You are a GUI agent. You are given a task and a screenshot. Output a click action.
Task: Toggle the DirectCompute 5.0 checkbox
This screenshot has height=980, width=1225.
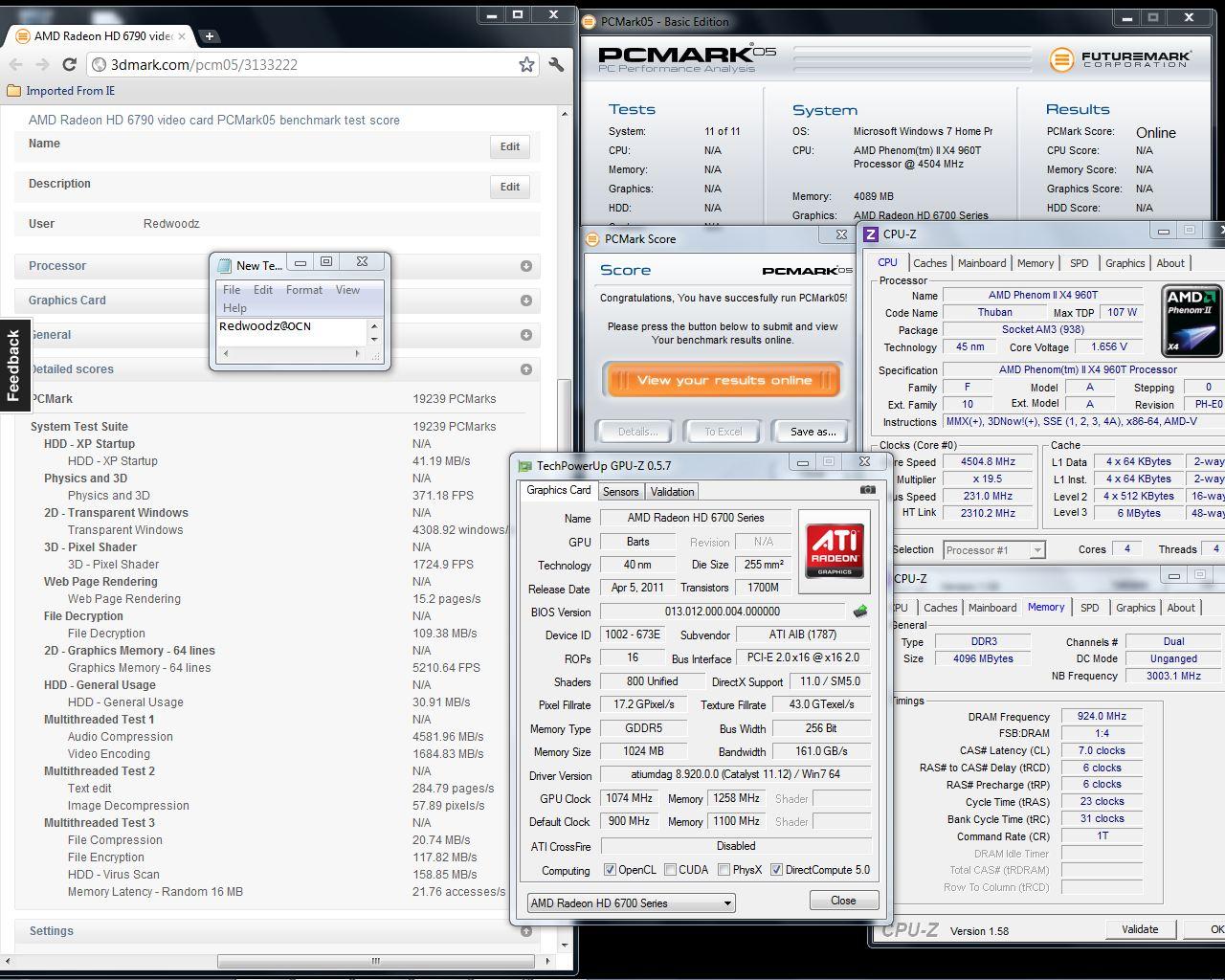point(777,870)
